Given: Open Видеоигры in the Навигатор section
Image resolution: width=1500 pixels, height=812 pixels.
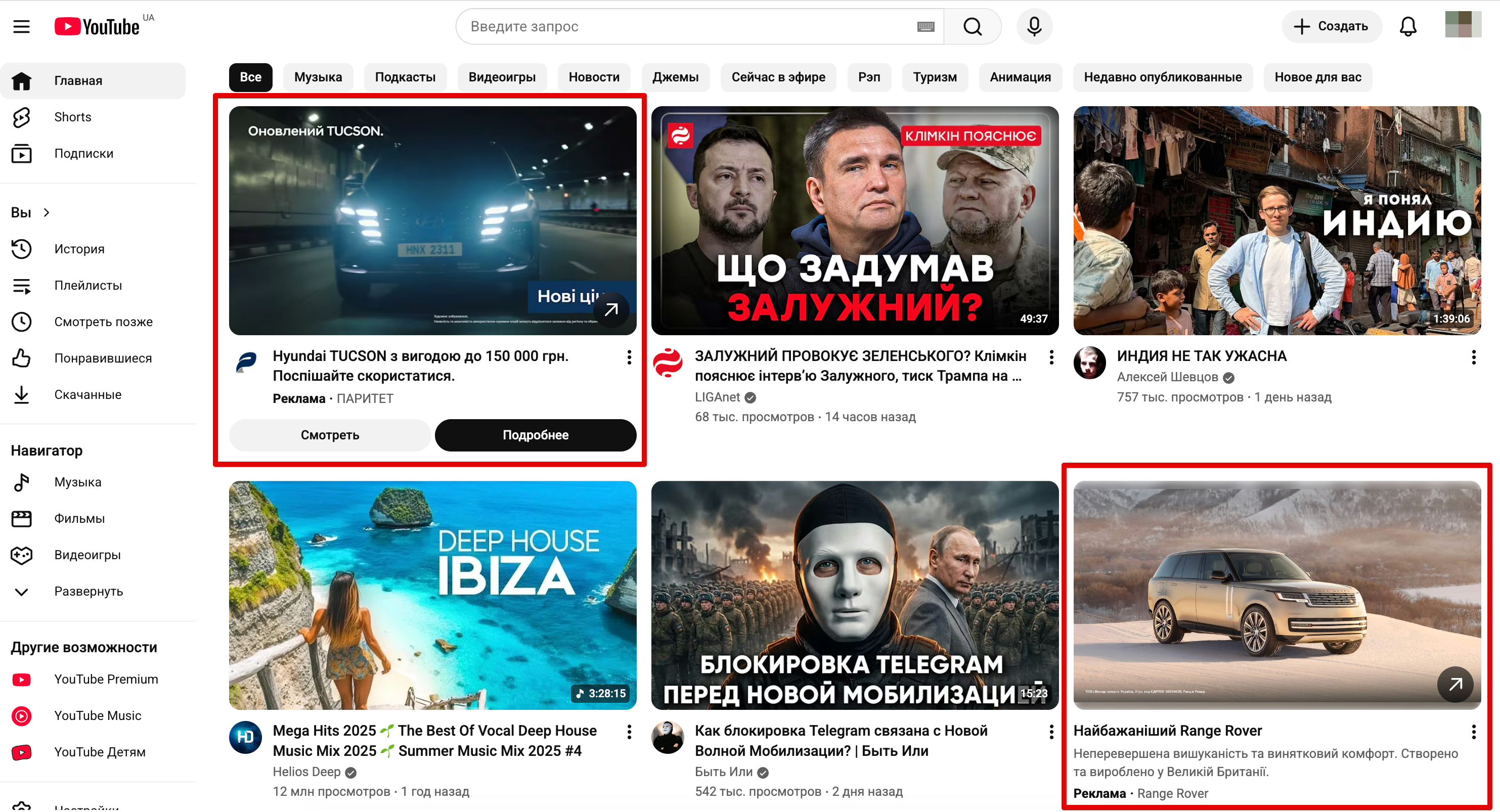Looking at the screenshot, I should click(x=93, y=555).
